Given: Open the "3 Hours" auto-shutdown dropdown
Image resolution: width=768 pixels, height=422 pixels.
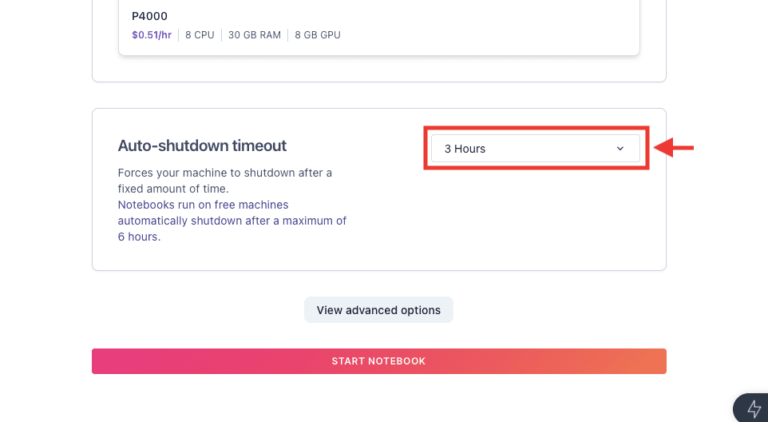Looking at the screenshot, I should pyautogui.click(x=535, y=149).
